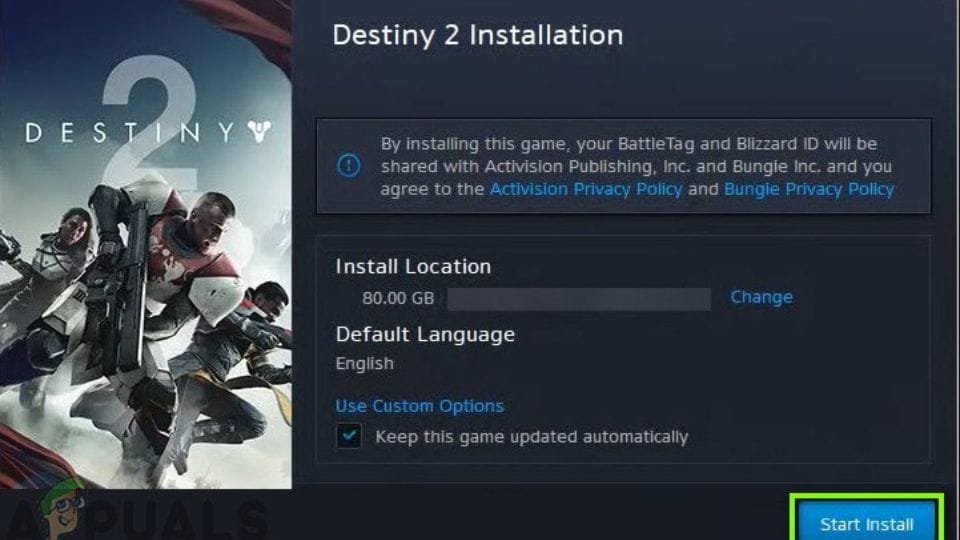Screen dimensions: 960x540
Task: Select the English default language value
Action: tap(364, 364)
